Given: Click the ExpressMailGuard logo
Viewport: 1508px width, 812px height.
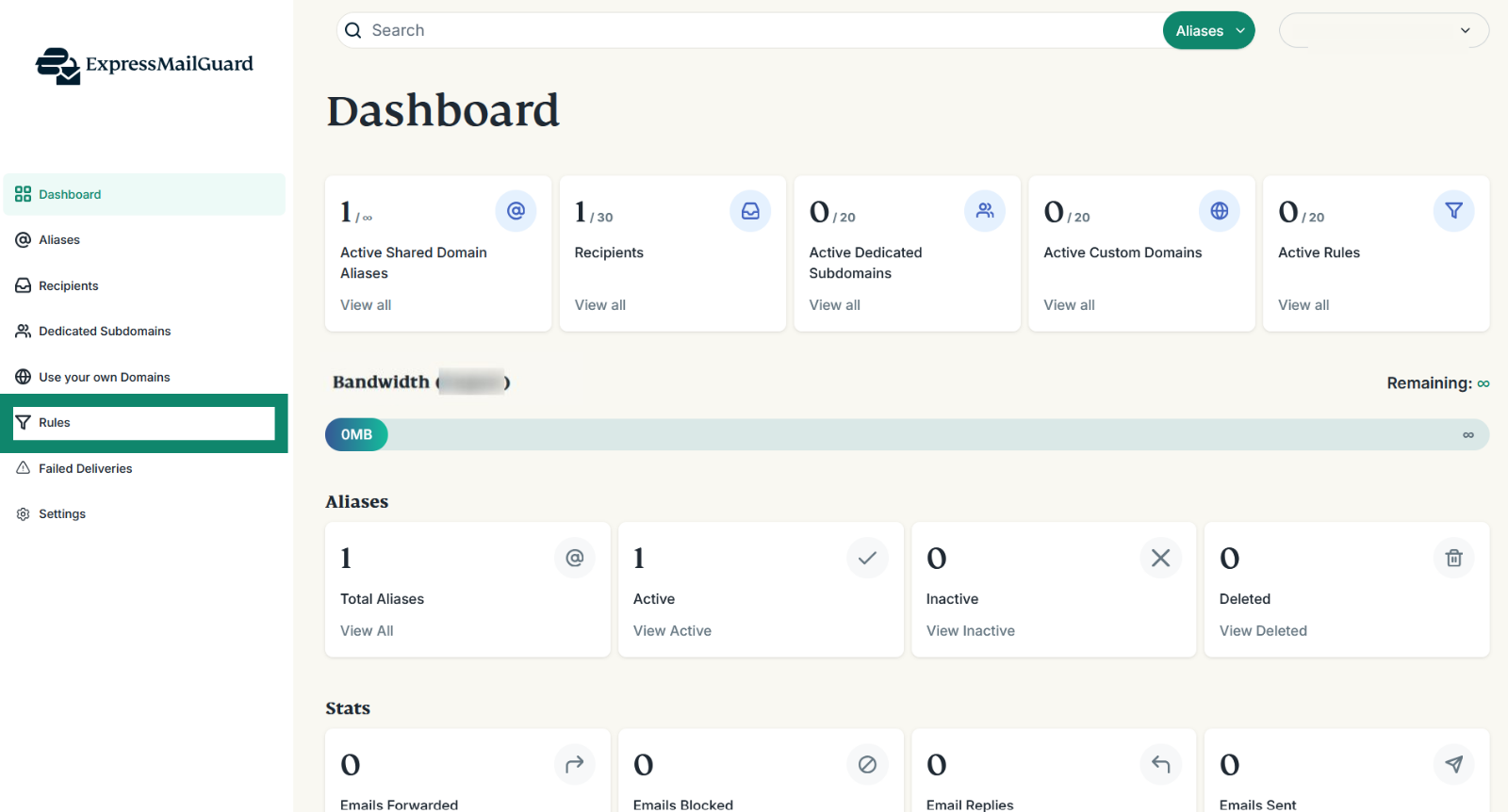Looking at the screenshot, I should [144, 65].
